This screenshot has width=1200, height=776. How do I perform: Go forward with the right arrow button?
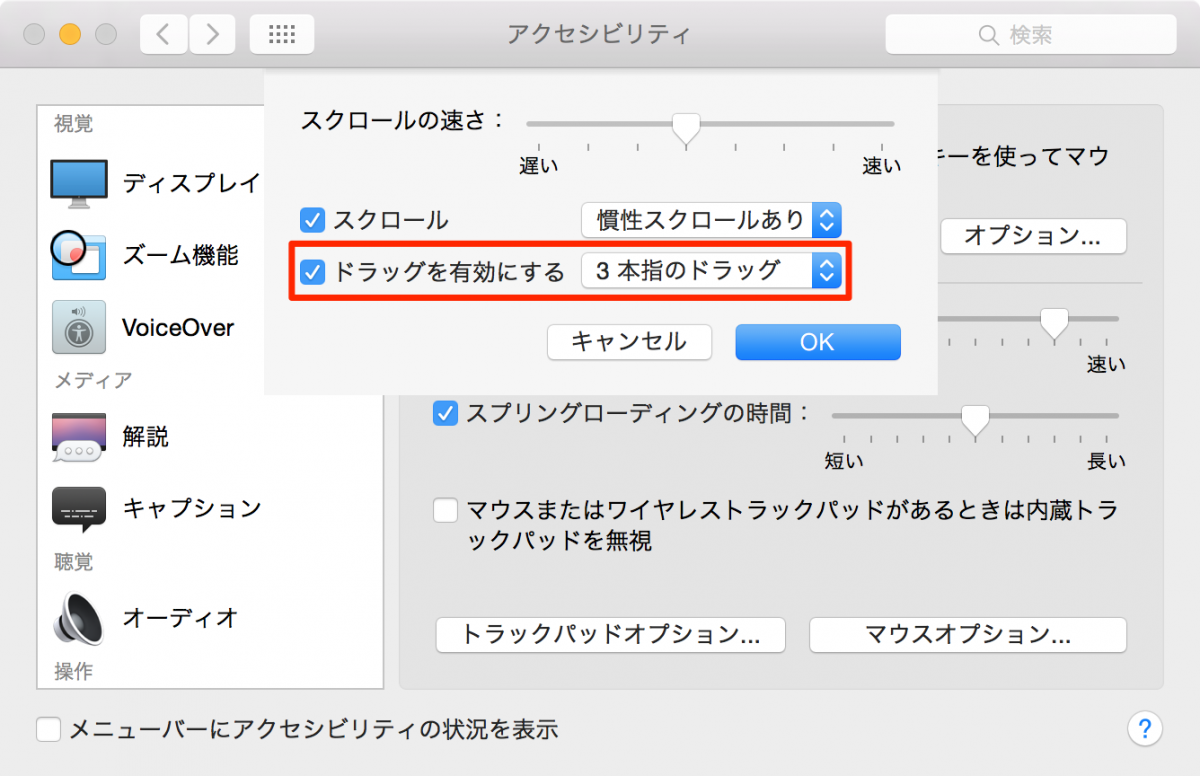pos(212,35)
